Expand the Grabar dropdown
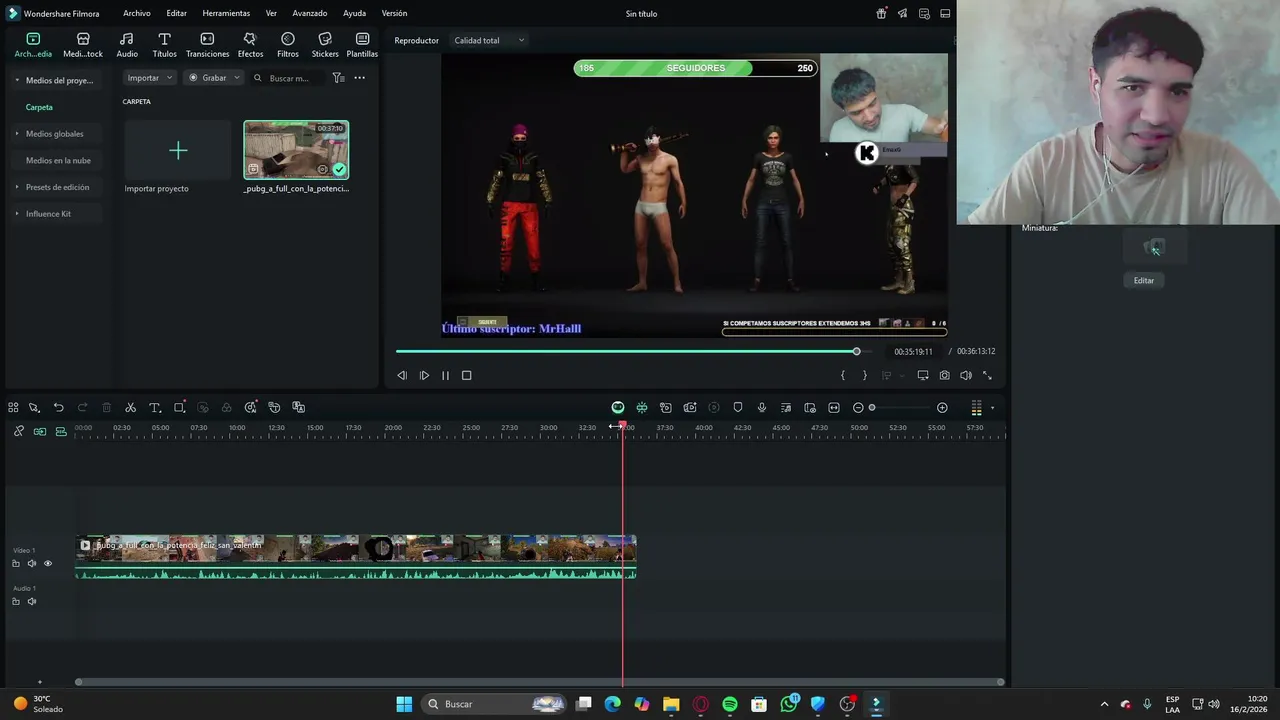 pyautogui.click(x=214, y=78)
